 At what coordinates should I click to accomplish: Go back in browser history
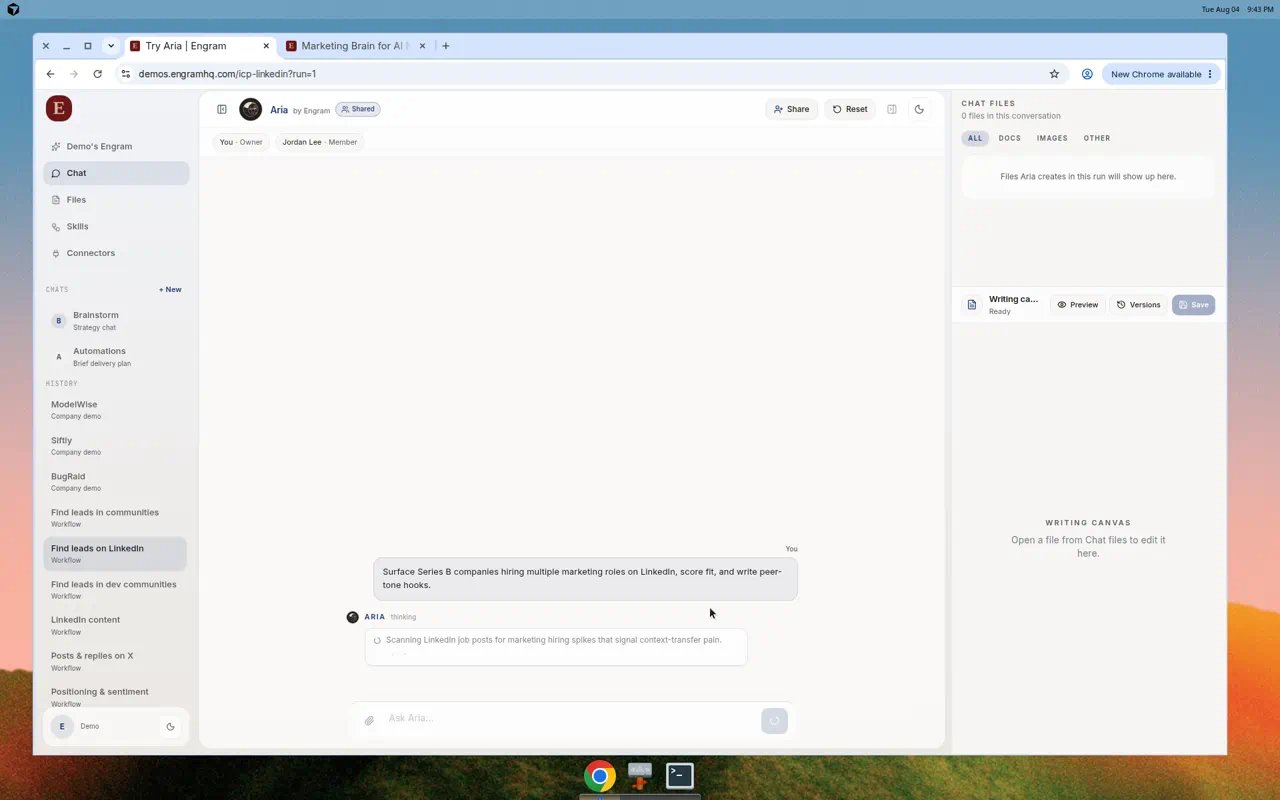point(50,74)
